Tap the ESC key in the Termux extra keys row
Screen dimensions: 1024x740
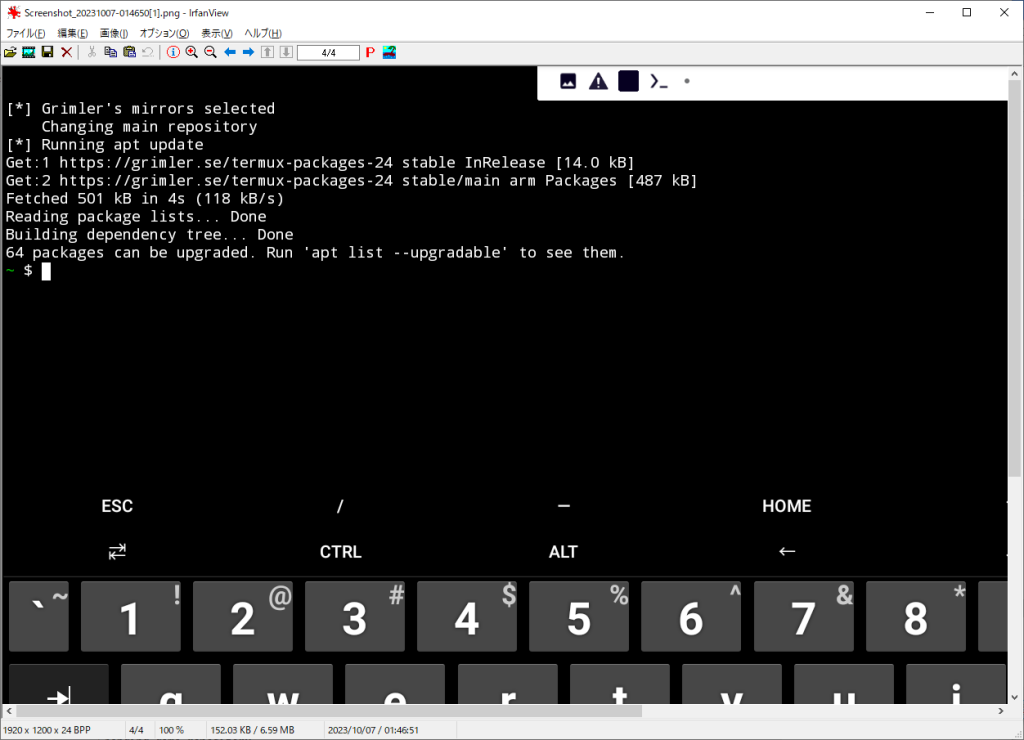pyautogui.click(x=117, y=506)
